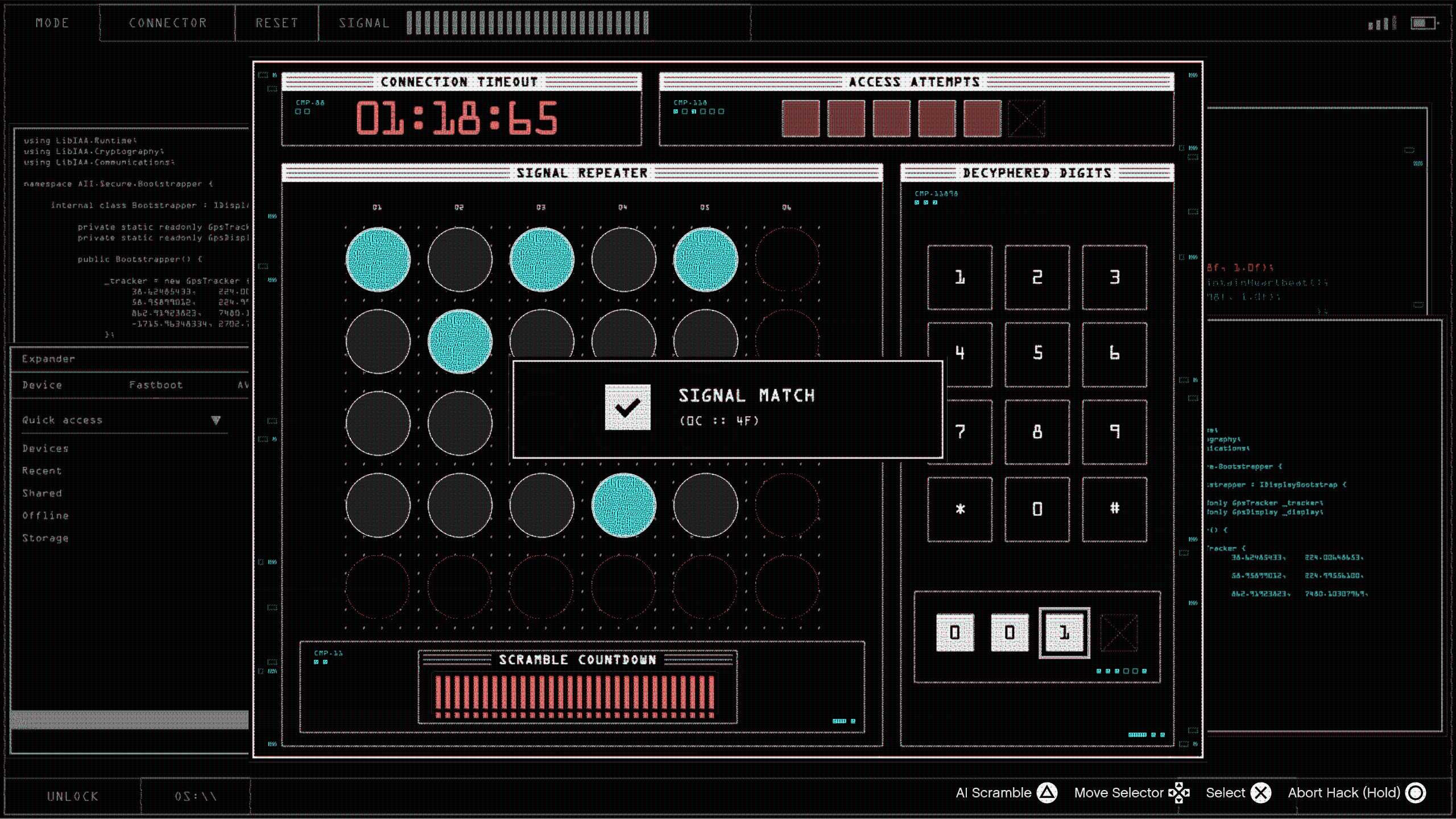Click the crossed-out sixth access attempt box
The height and width of the screenshot is (819, 1456).
pyautogui.click(x=1027, y=118)
